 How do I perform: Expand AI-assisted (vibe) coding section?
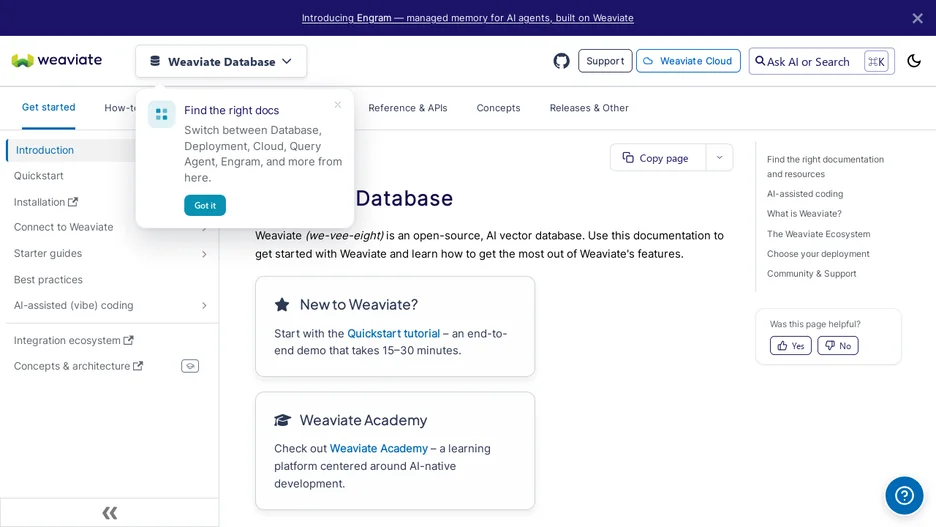pos(204,306)
